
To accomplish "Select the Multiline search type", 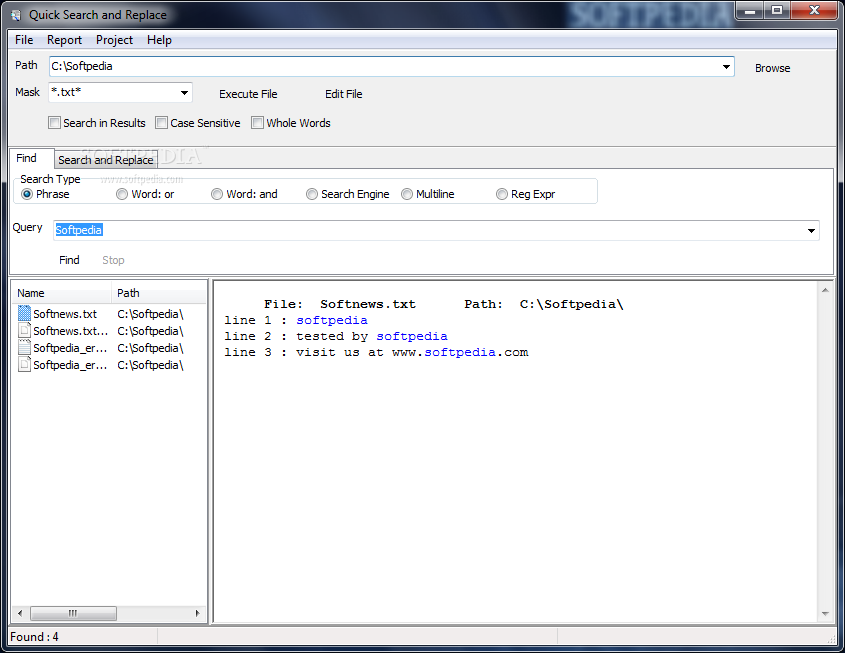I will (407, 194).
